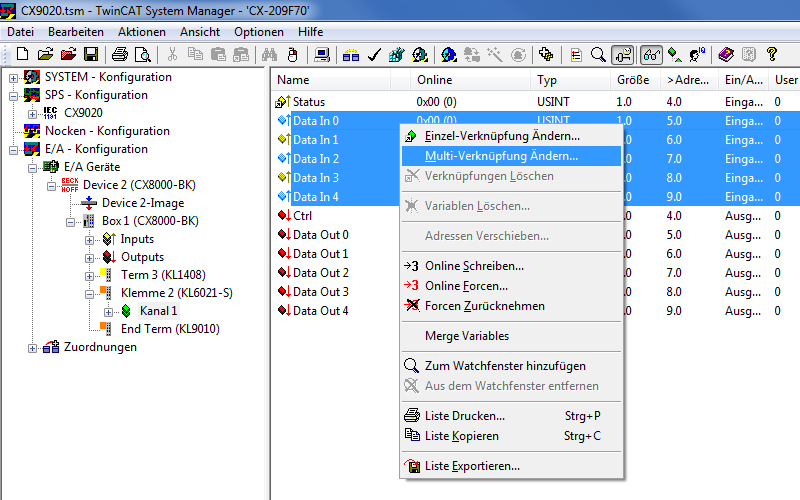Screen dimensions: 800x500
Task: Click the BECKHOFF Device 2 tree icon
Action: (x=69, y=185)
